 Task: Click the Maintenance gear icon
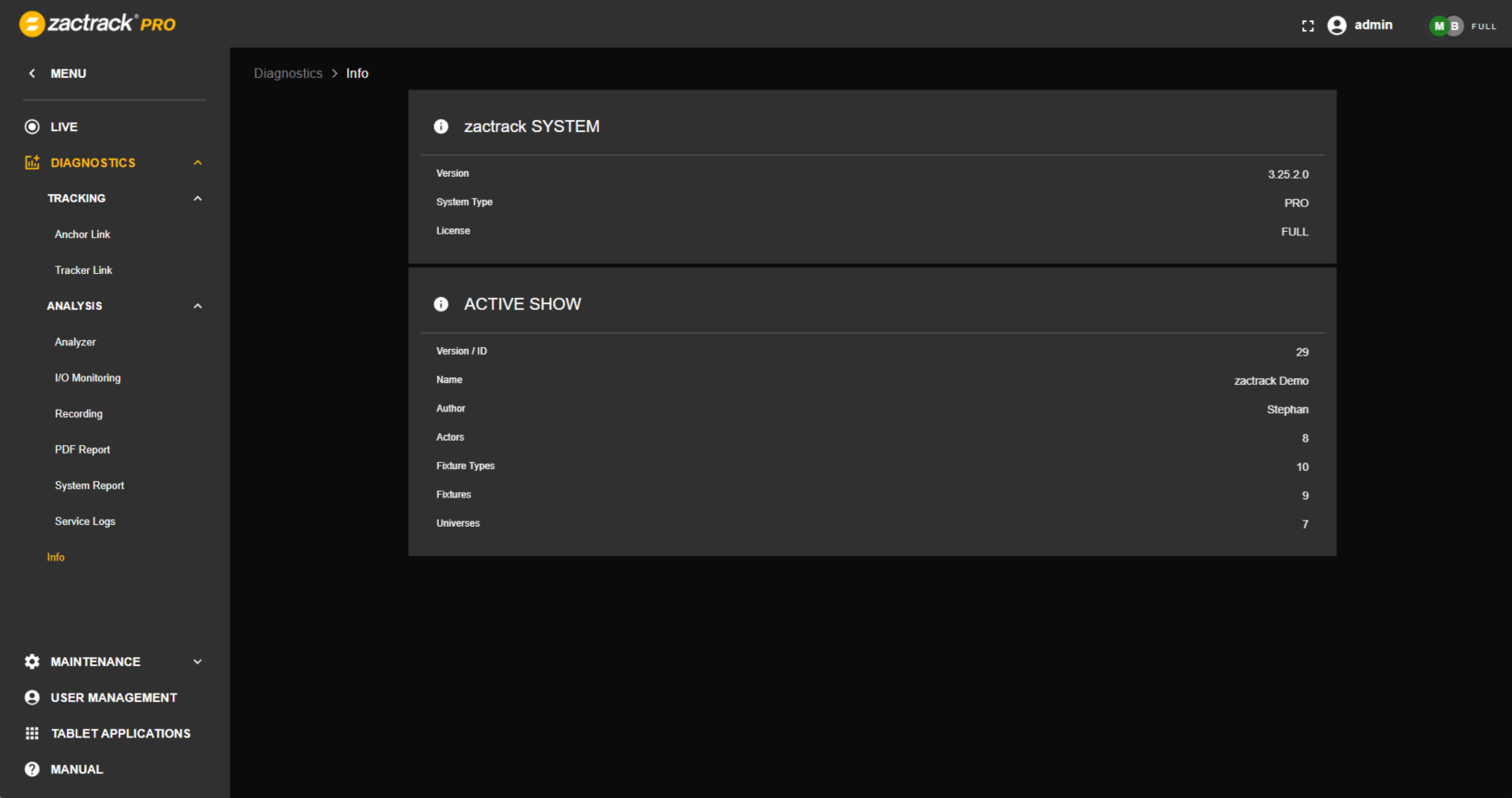(32, 661)
